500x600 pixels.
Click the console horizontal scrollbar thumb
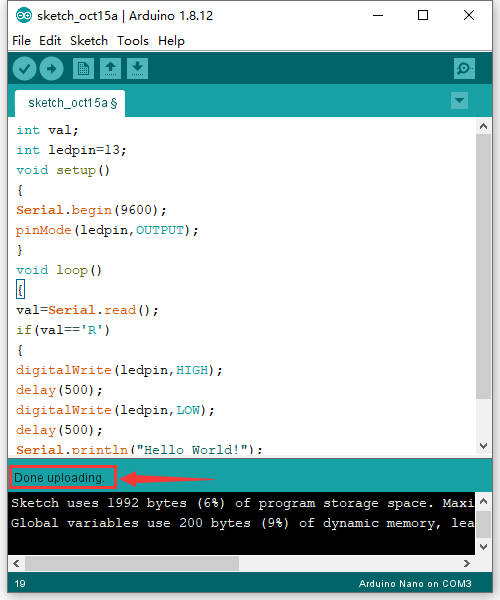(132, 563)
